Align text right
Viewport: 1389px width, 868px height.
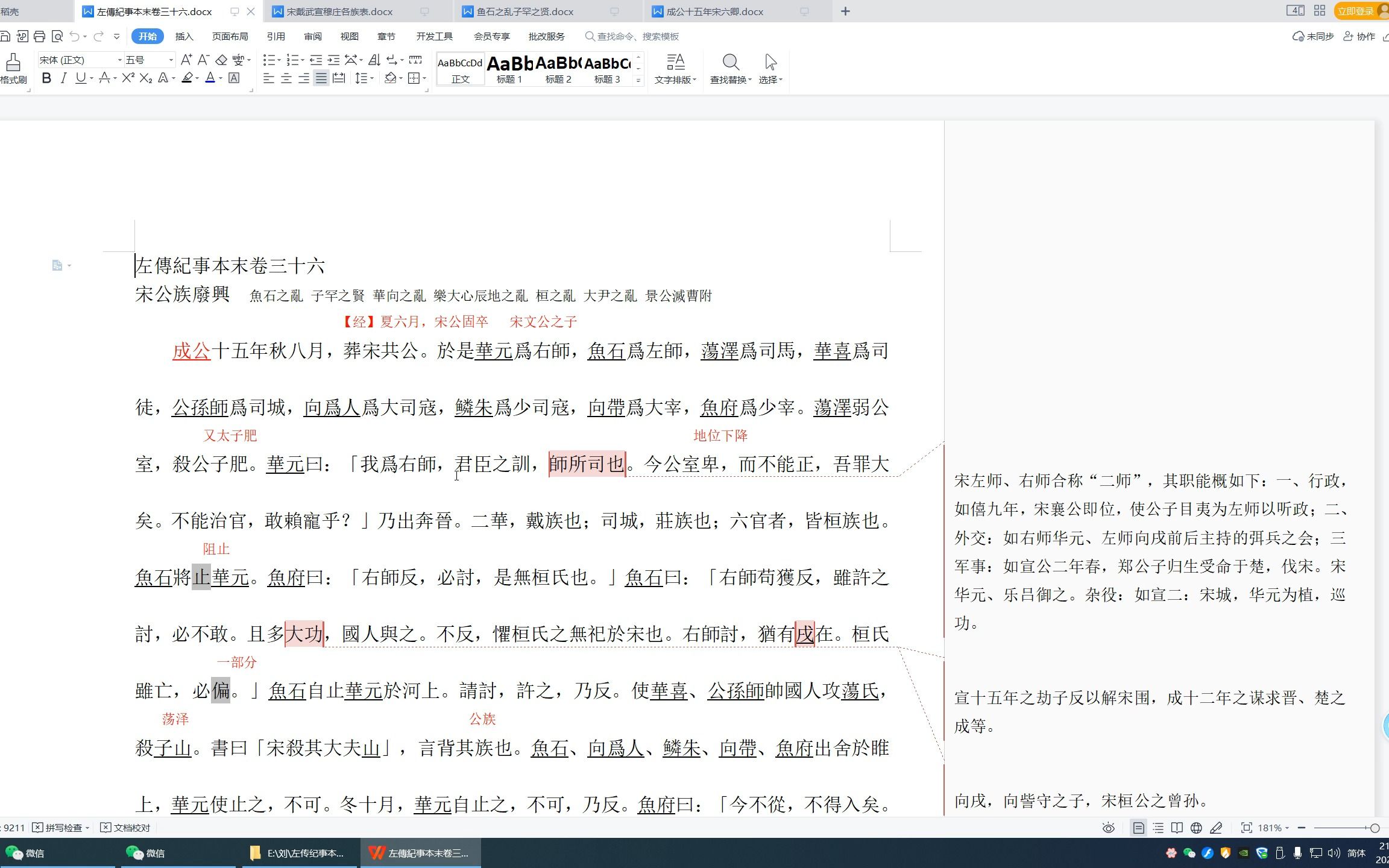(304, 78)
